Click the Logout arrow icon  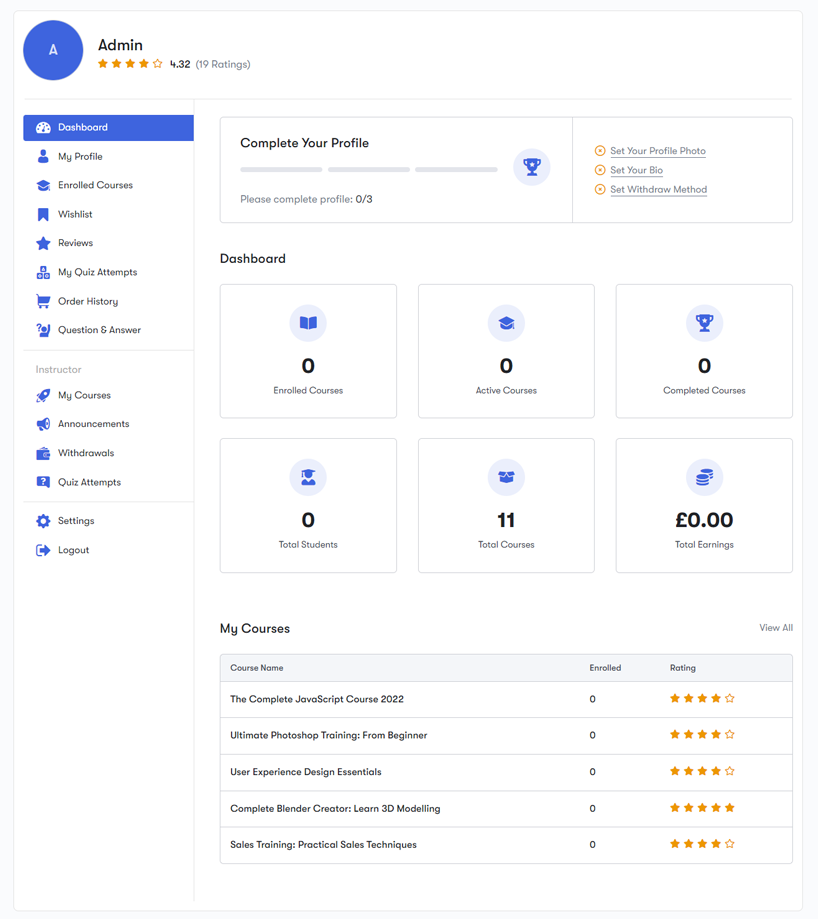(43, 550)
